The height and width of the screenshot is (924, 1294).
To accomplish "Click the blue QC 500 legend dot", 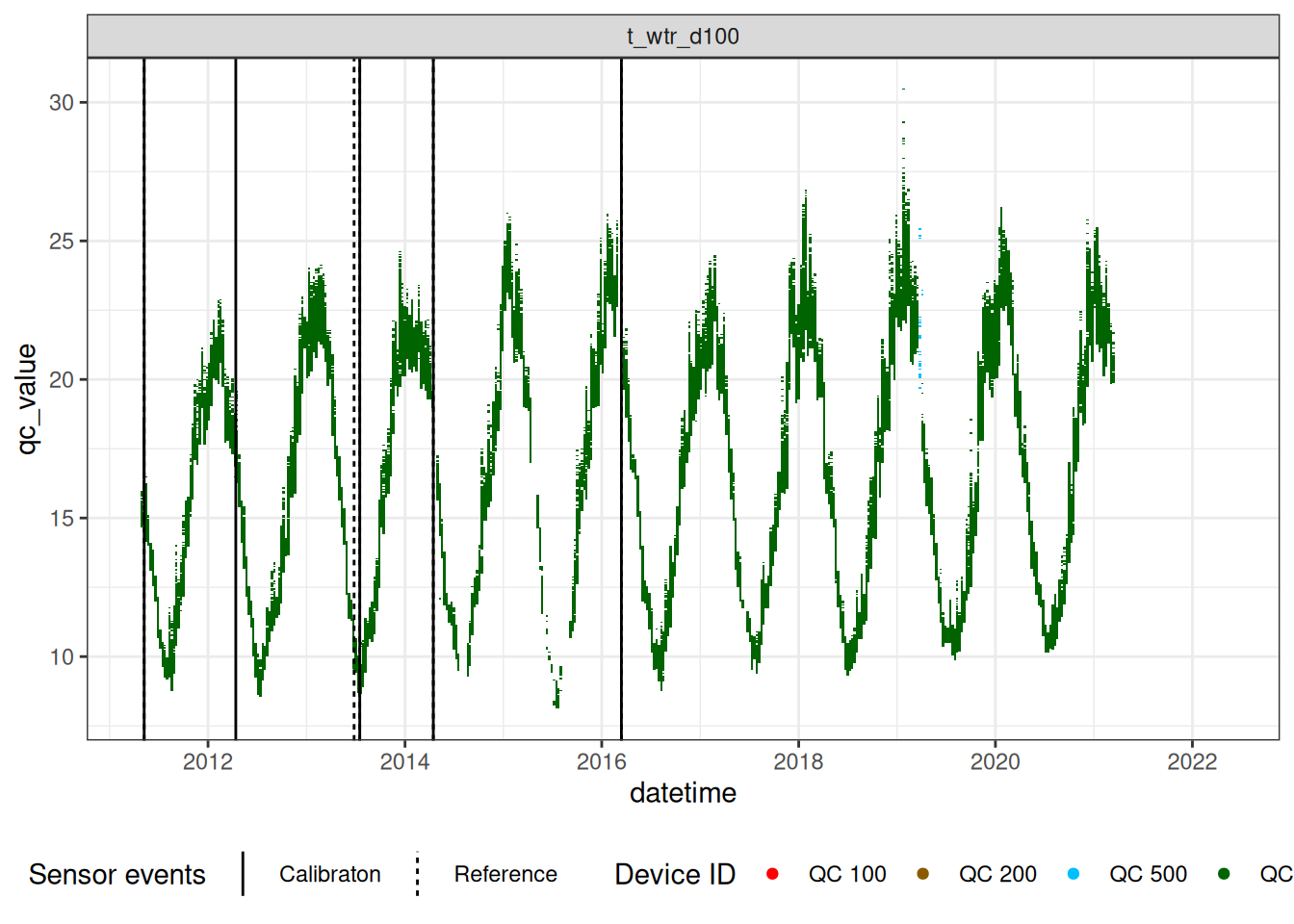I will pos(1074,874).
